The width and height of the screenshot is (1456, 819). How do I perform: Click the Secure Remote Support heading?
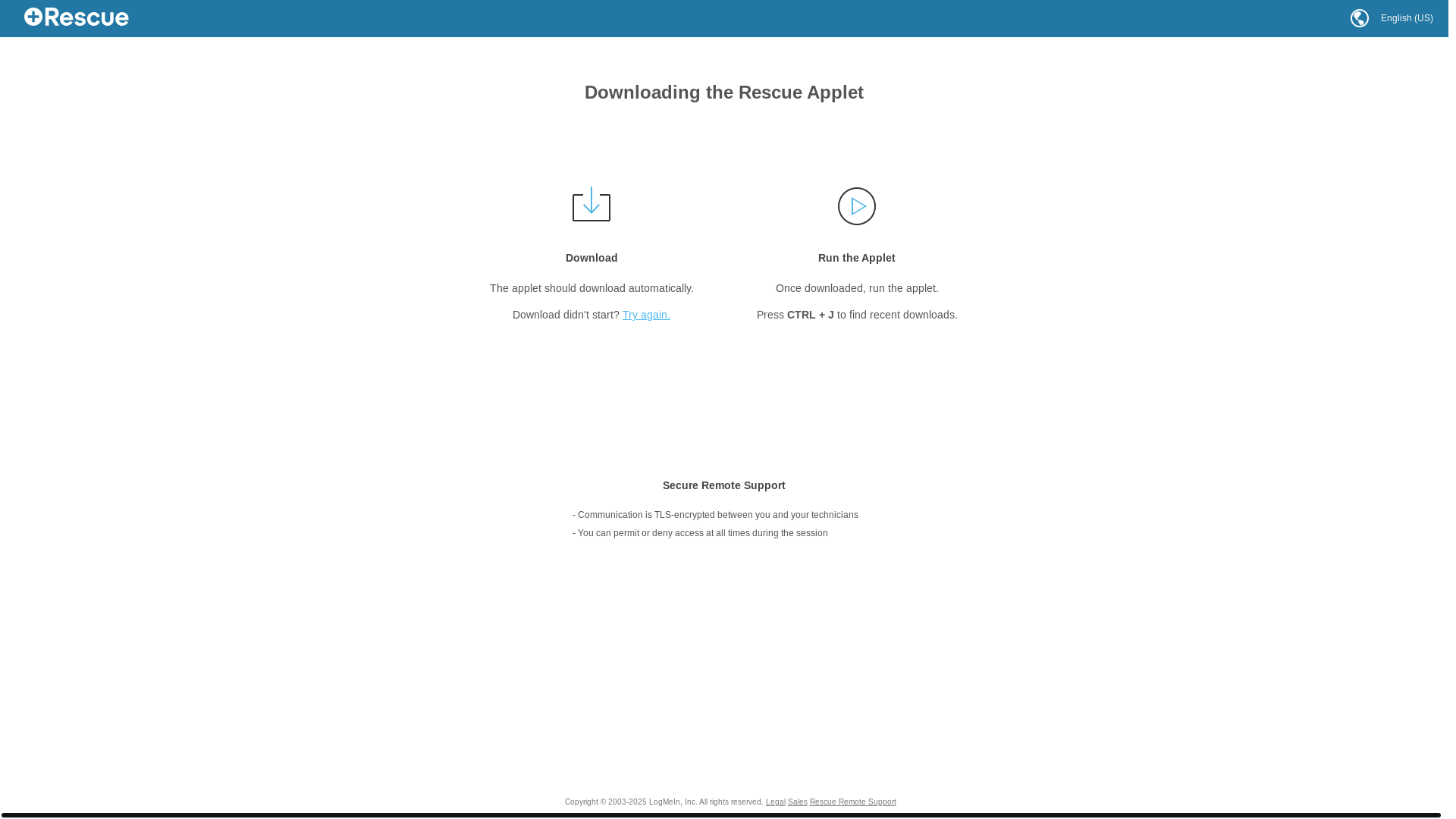[x=724, y=485]
